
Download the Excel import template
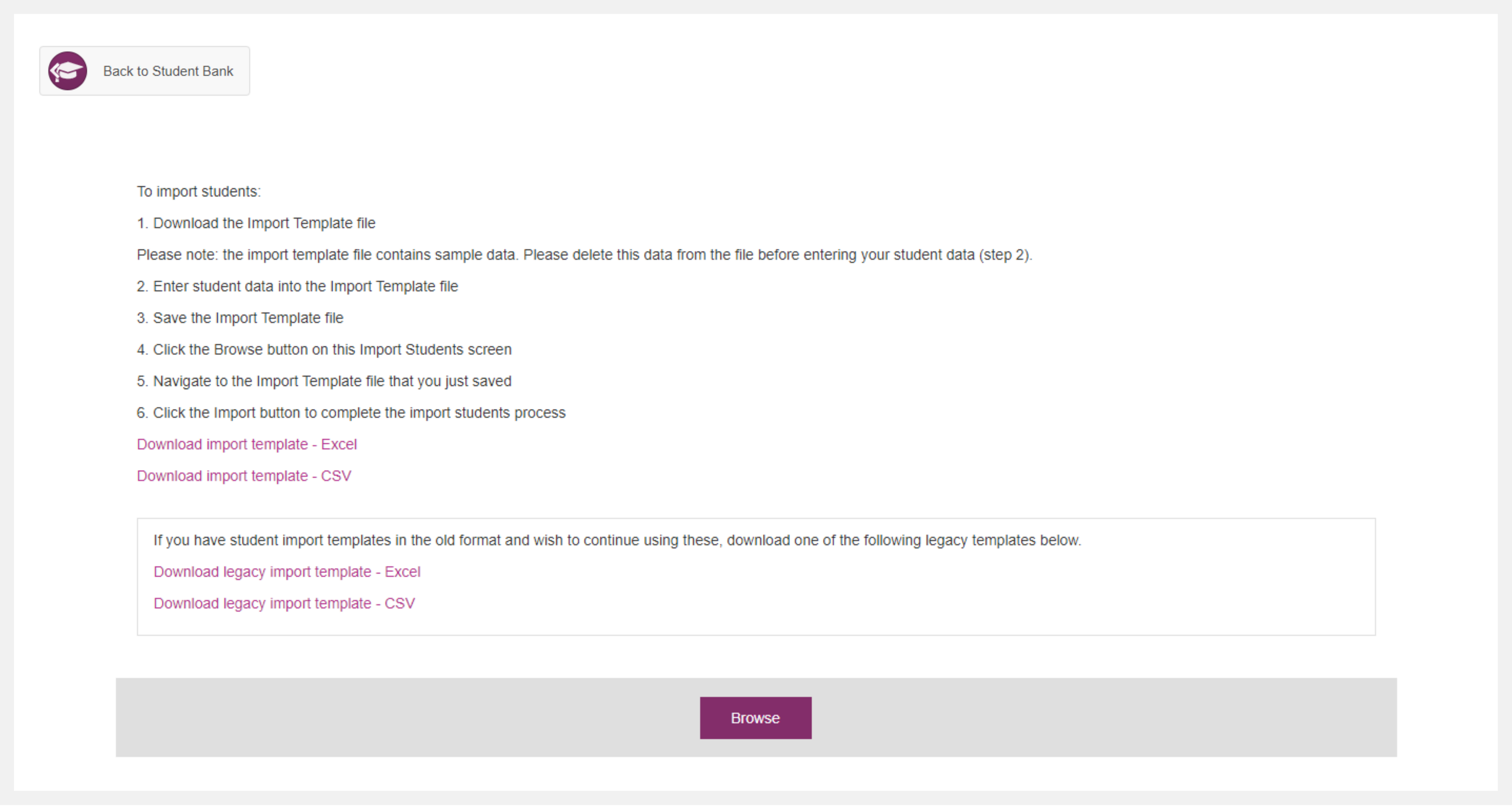247,445
